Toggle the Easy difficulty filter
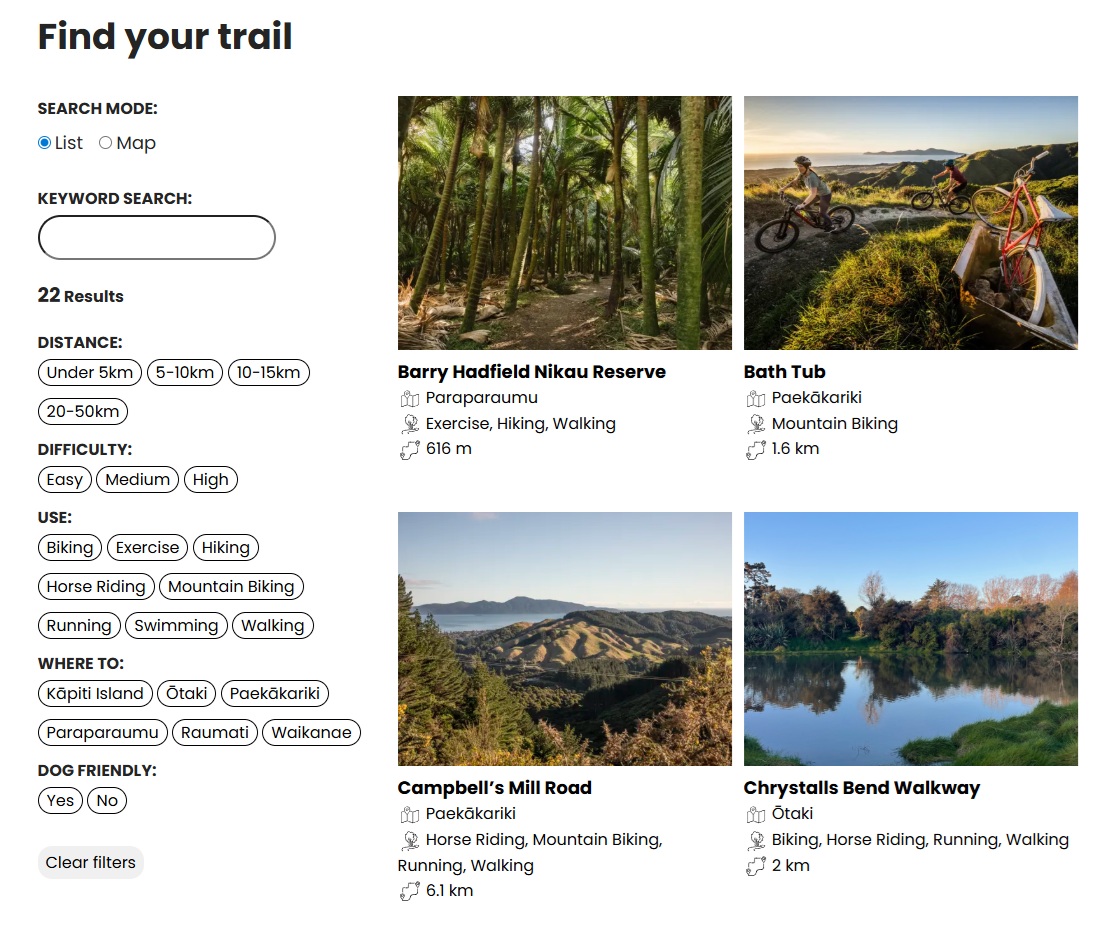The image size is (1117, 925). (x=64, y=479)
